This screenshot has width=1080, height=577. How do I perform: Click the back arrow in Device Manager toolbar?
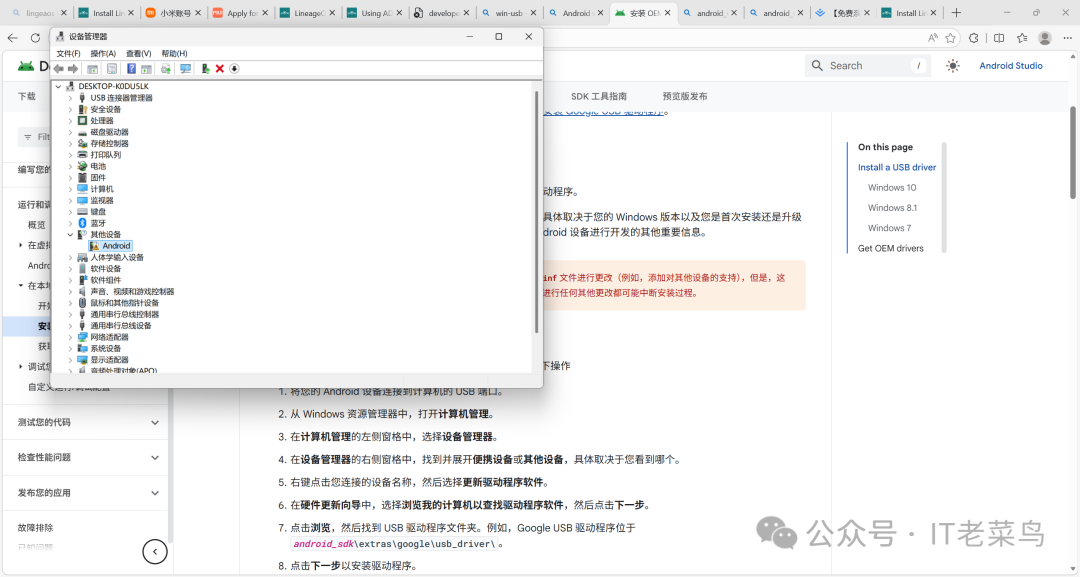coord(58,68)
